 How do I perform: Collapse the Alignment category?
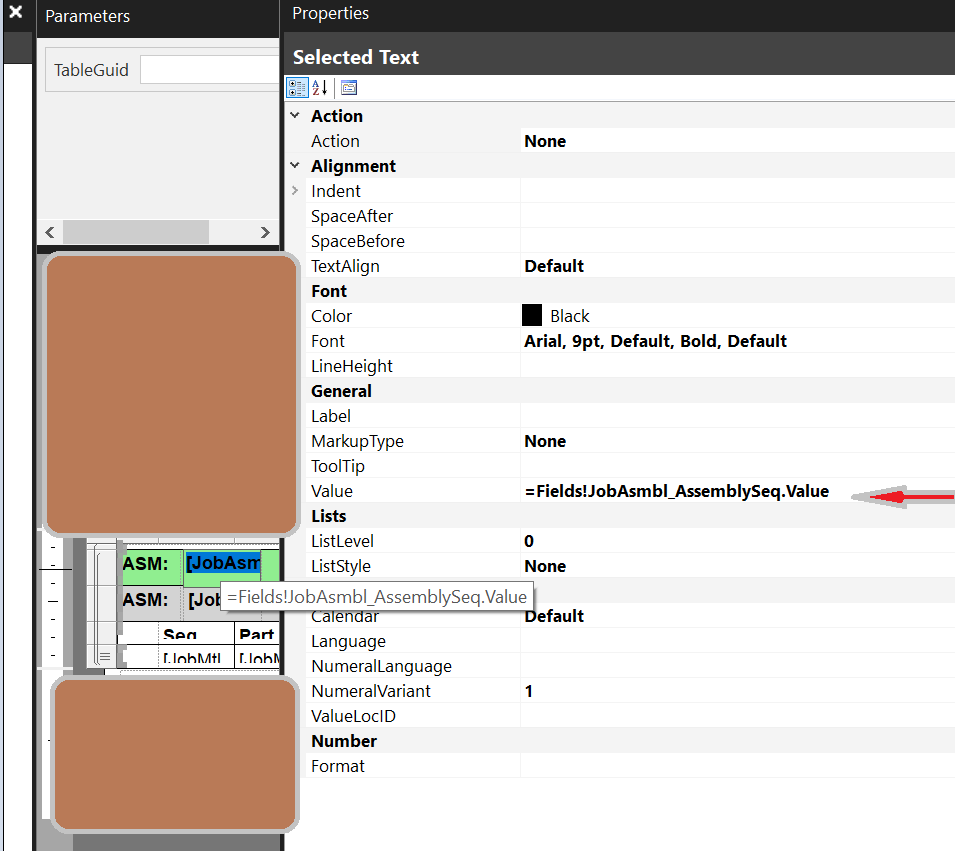coord(295,166)
